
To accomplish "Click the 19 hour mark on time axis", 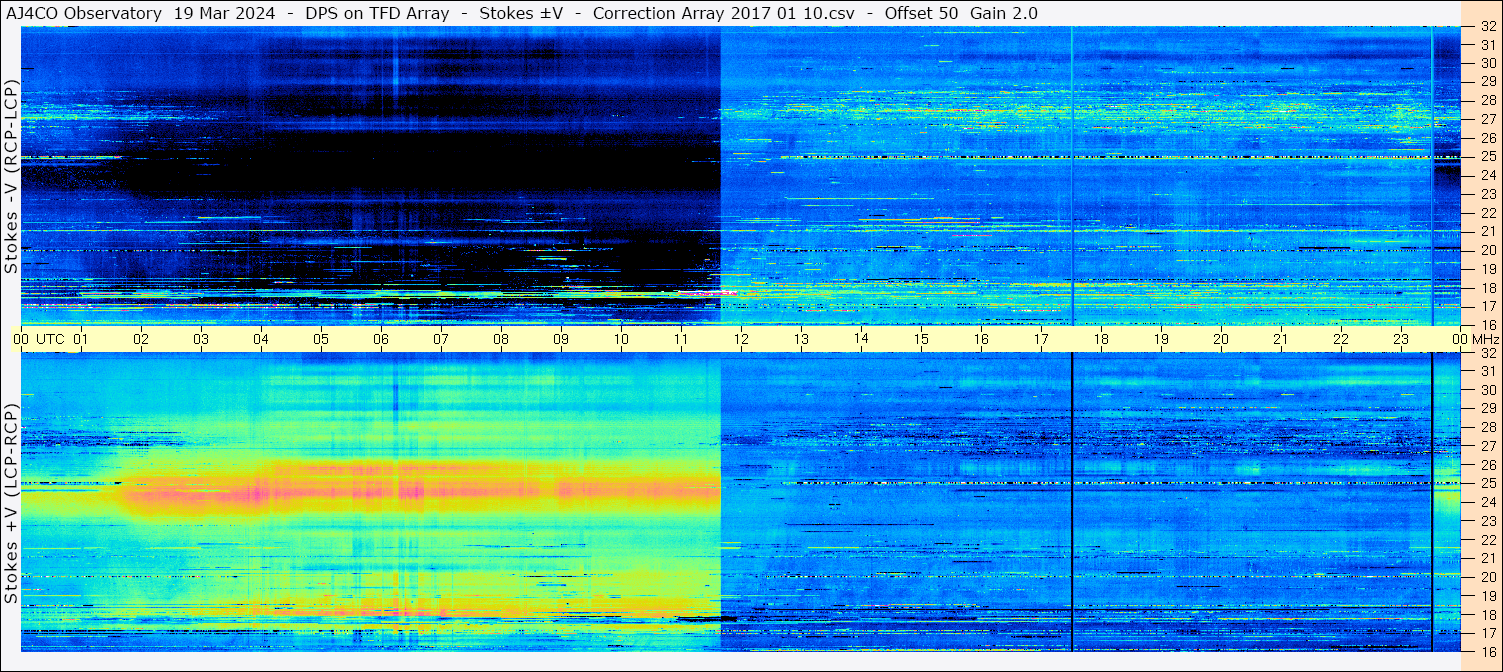I will coord(1161,339).
